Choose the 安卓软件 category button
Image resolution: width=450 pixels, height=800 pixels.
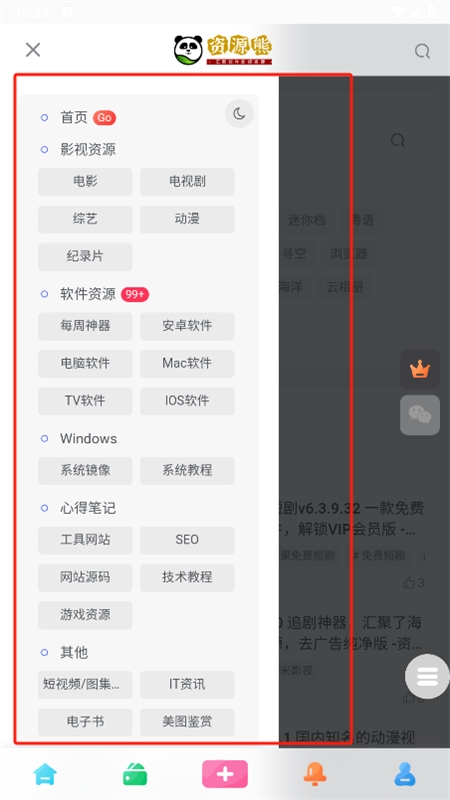point(187,326)
